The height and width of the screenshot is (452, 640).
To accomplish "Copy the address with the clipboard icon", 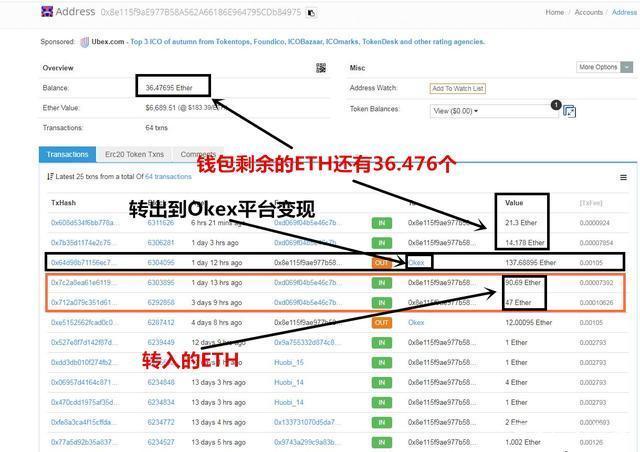I will tap(311, 13).
